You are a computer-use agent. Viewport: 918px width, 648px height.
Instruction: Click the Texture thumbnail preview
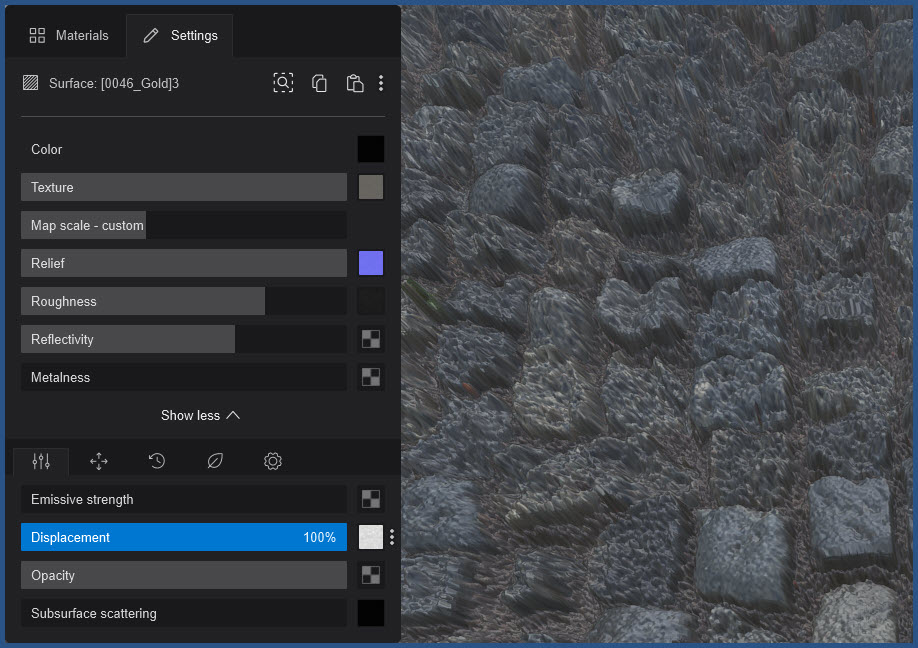tap(370, 187)
